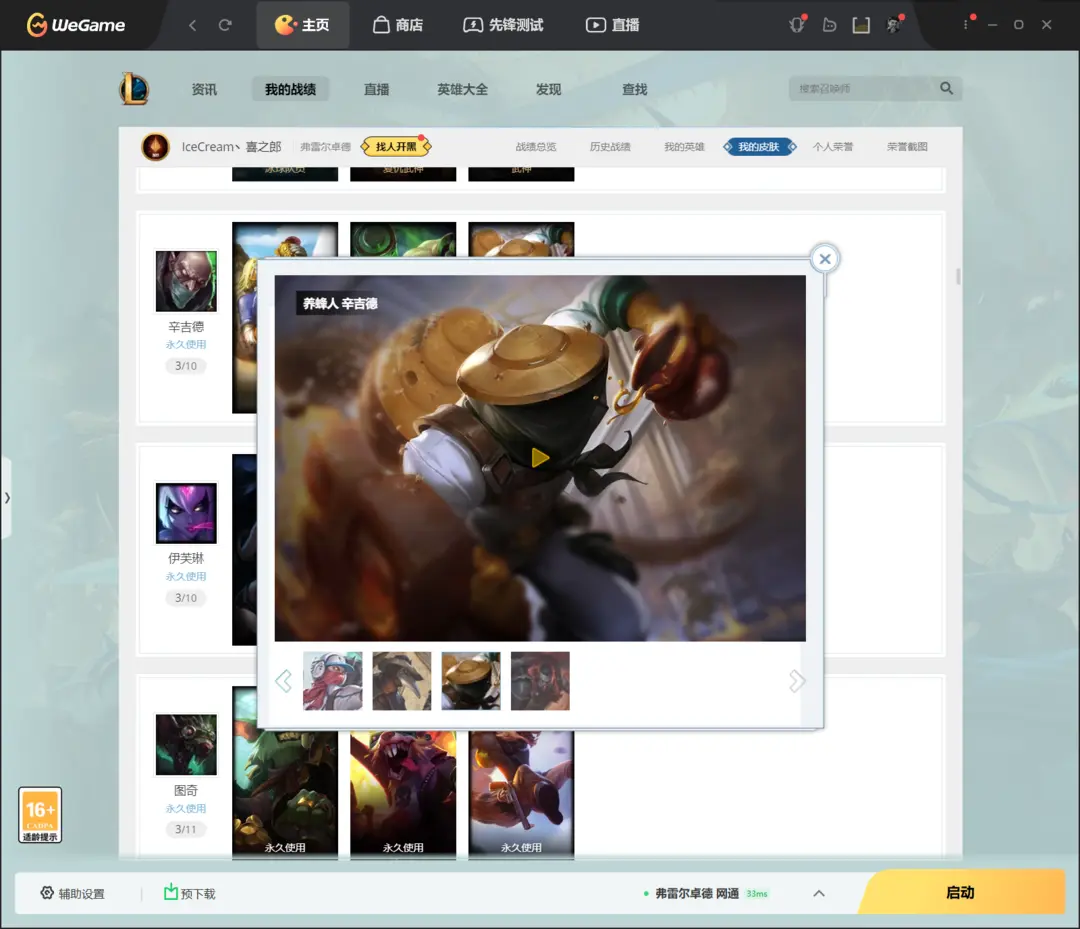Open the 我的英雄 tab
This screenshot has width=1080, height=929.
[x=685, y=147]
